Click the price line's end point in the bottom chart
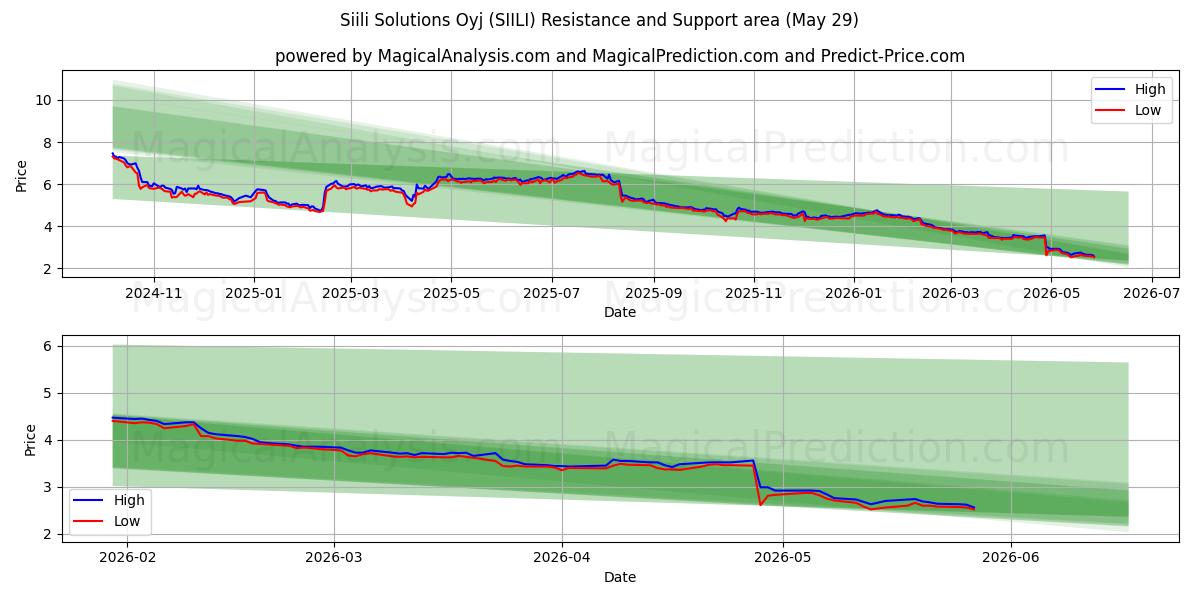Viewport: 1200px width, 600px height. tap(974, 508)
